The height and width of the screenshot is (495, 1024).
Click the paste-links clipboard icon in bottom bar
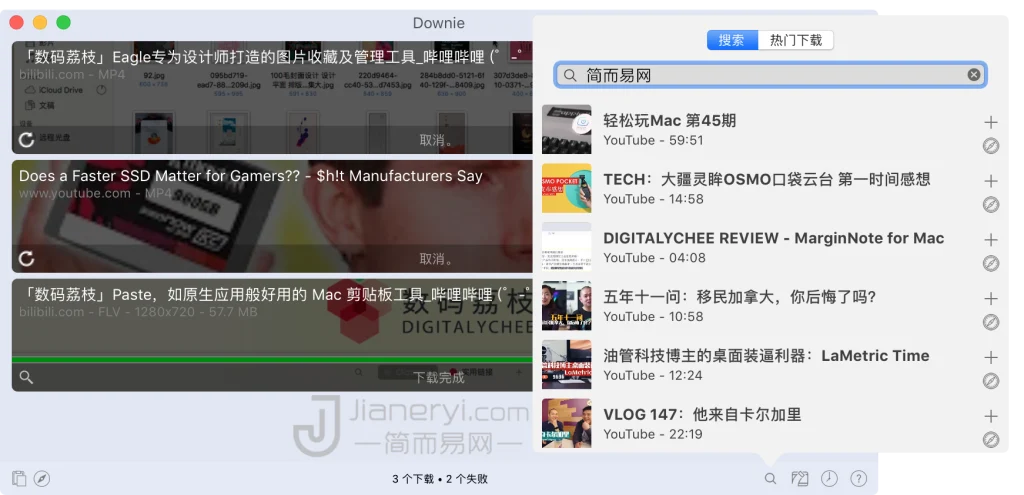click(x=19, y=479)
